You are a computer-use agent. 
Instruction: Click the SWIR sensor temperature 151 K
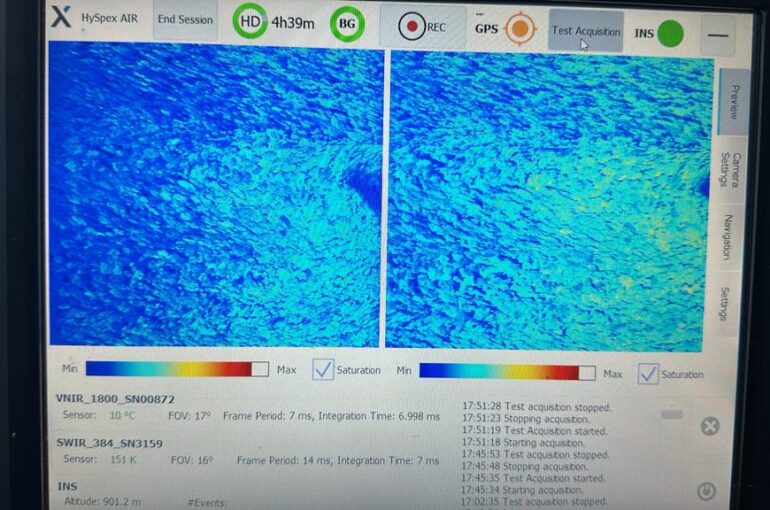pos(123,459)
